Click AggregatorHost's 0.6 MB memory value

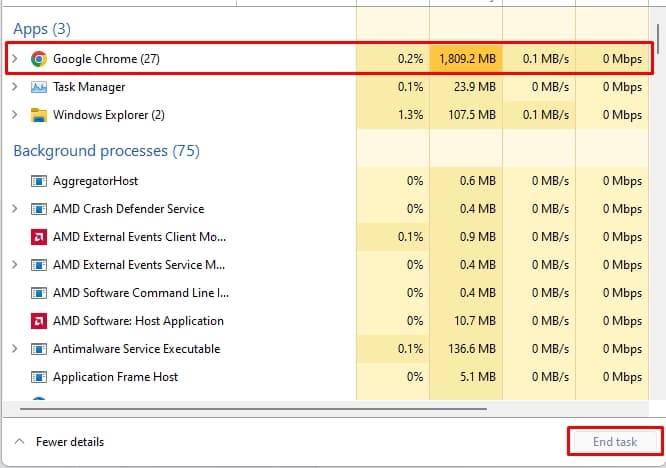(x=478, y=181)
